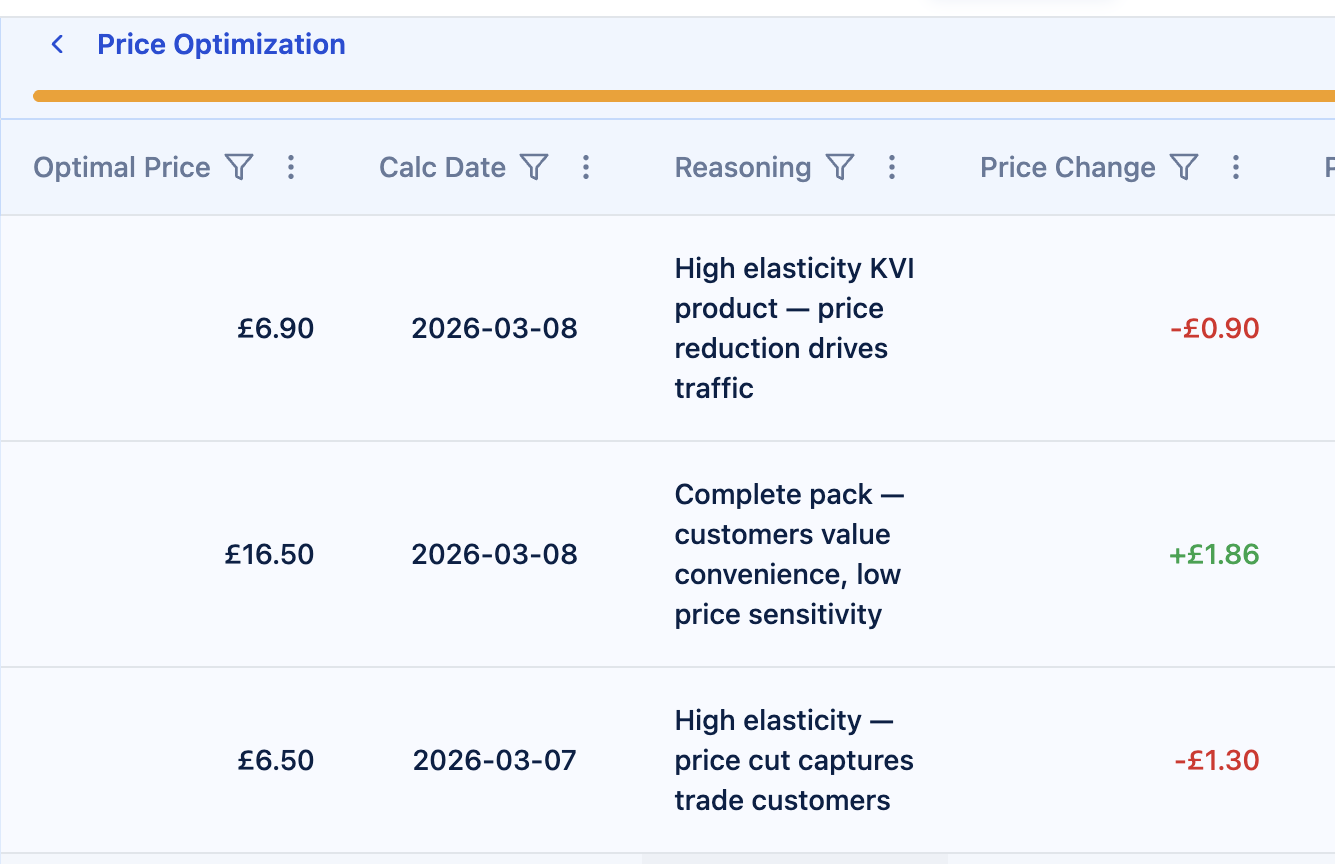Select the £16.50 optimal price cell
The width and height of the screenshot is (1335, 864).
[269, 554]
